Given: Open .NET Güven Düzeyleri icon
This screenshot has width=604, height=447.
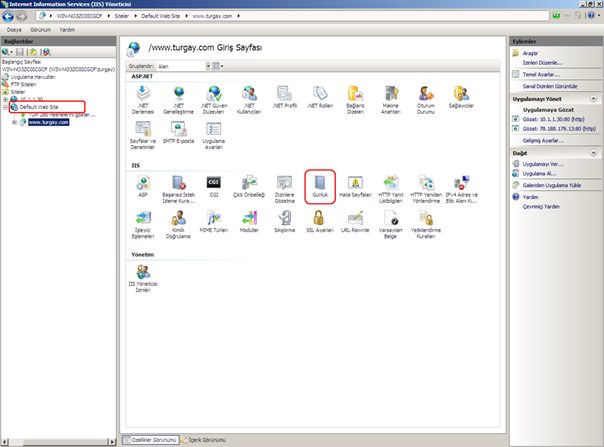Looking at the screenshot, I should tap(214, 99).
